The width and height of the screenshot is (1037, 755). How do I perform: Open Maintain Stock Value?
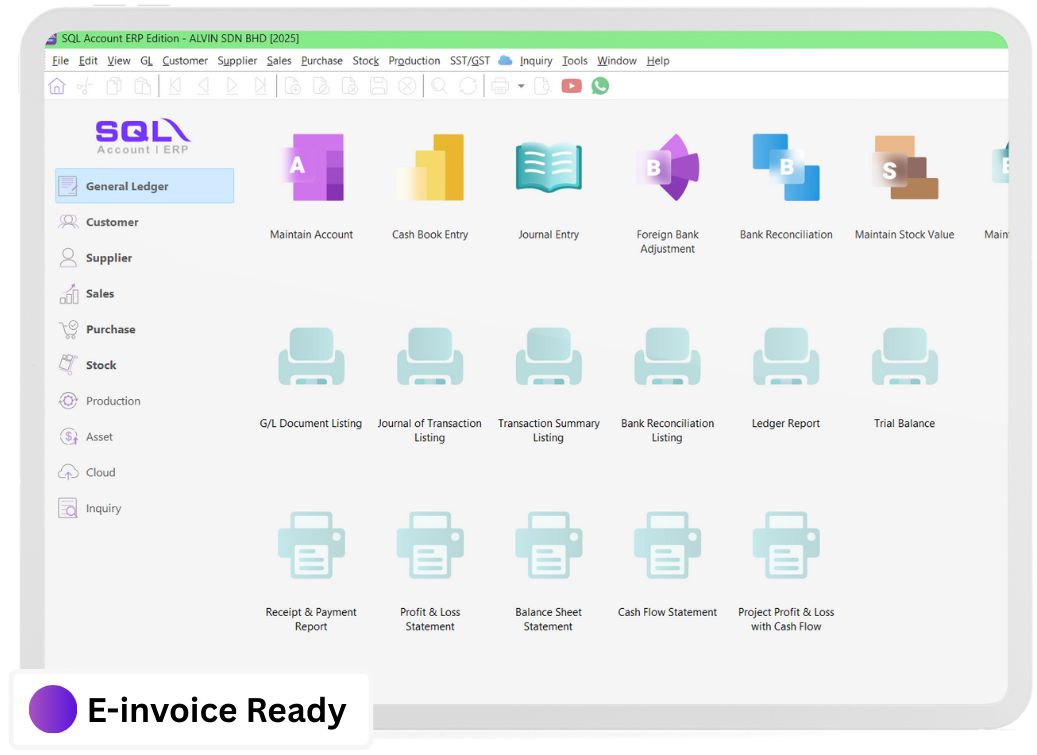[x=904, y=166]
